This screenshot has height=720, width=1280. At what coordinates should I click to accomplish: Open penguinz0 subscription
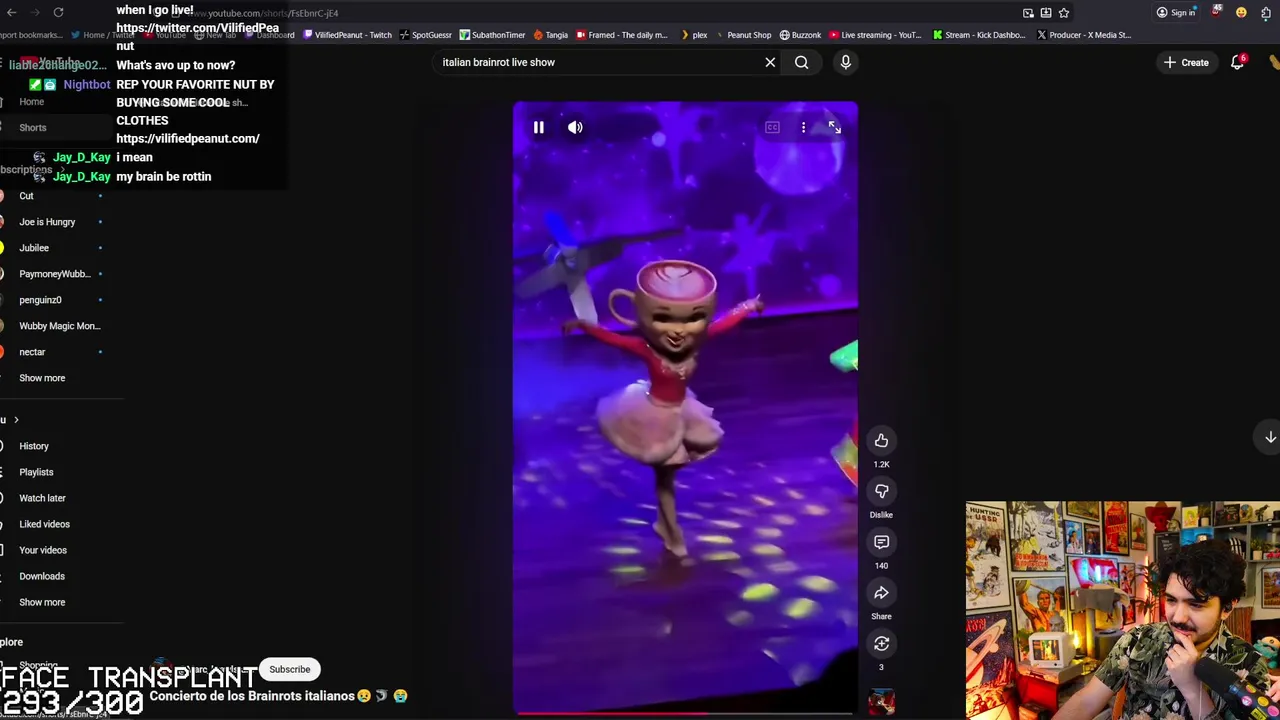40,300
